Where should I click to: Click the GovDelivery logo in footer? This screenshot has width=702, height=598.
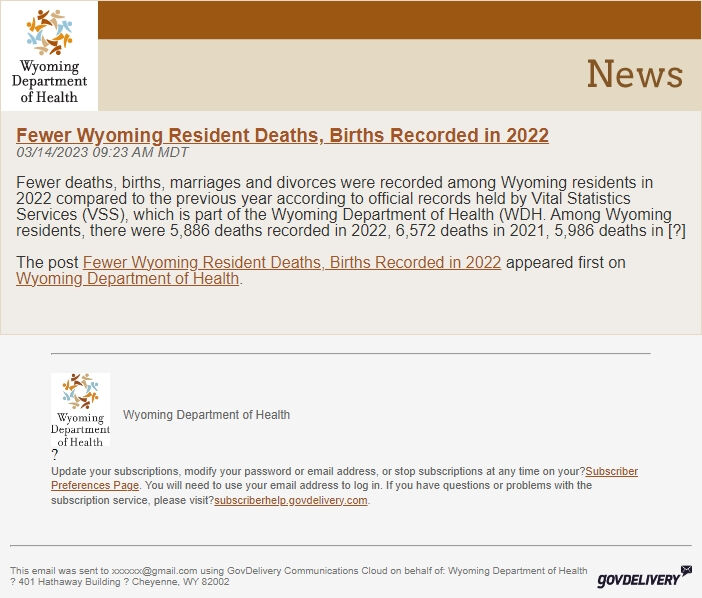pos(644,577)
